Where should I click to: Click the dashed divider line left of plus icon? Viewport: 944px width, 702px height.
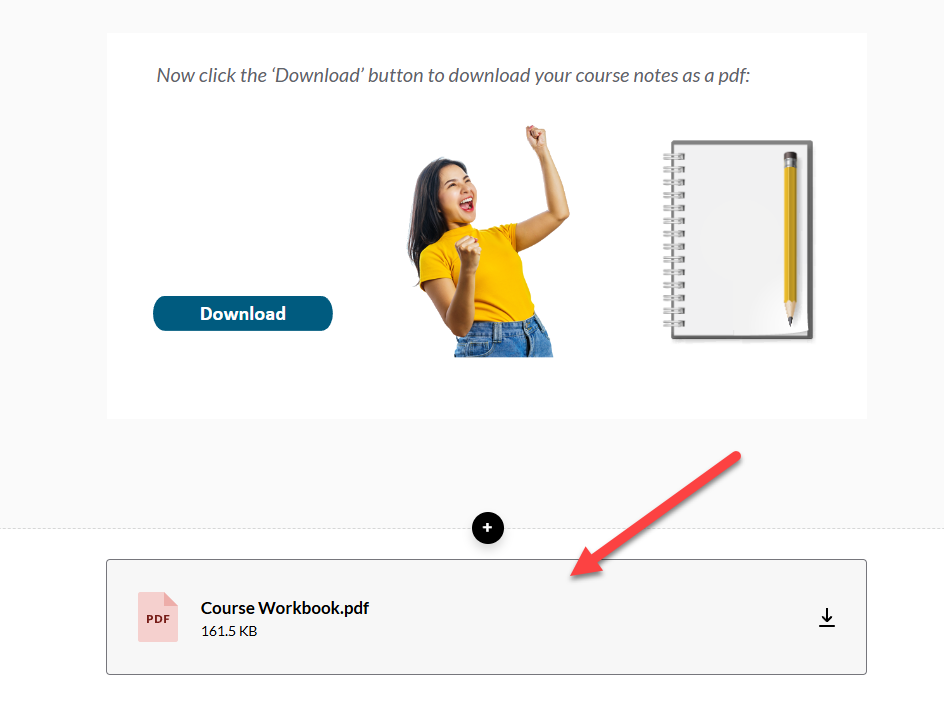pos(235,529)
